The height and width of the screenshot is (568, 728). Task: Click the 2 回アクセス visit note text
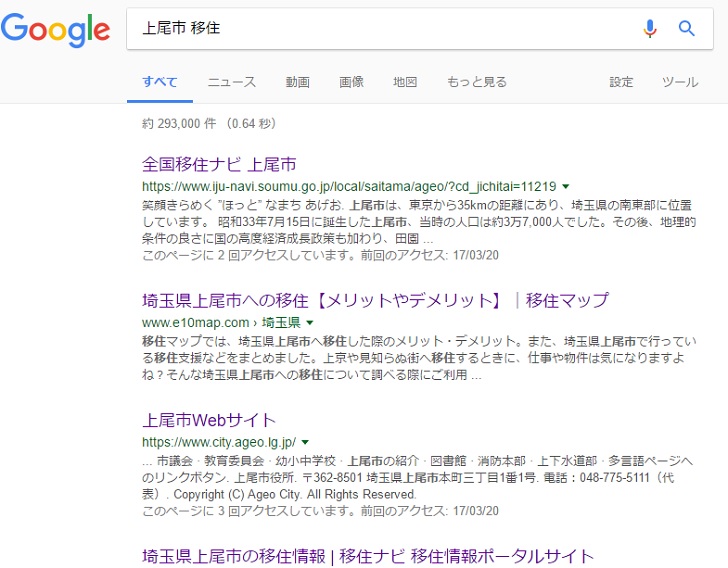pos(320,255)
